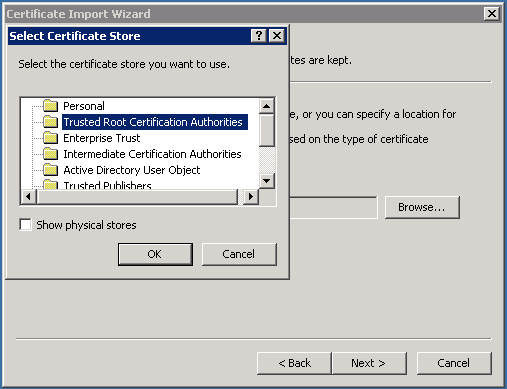Click Browse in the wizard window

422,207
